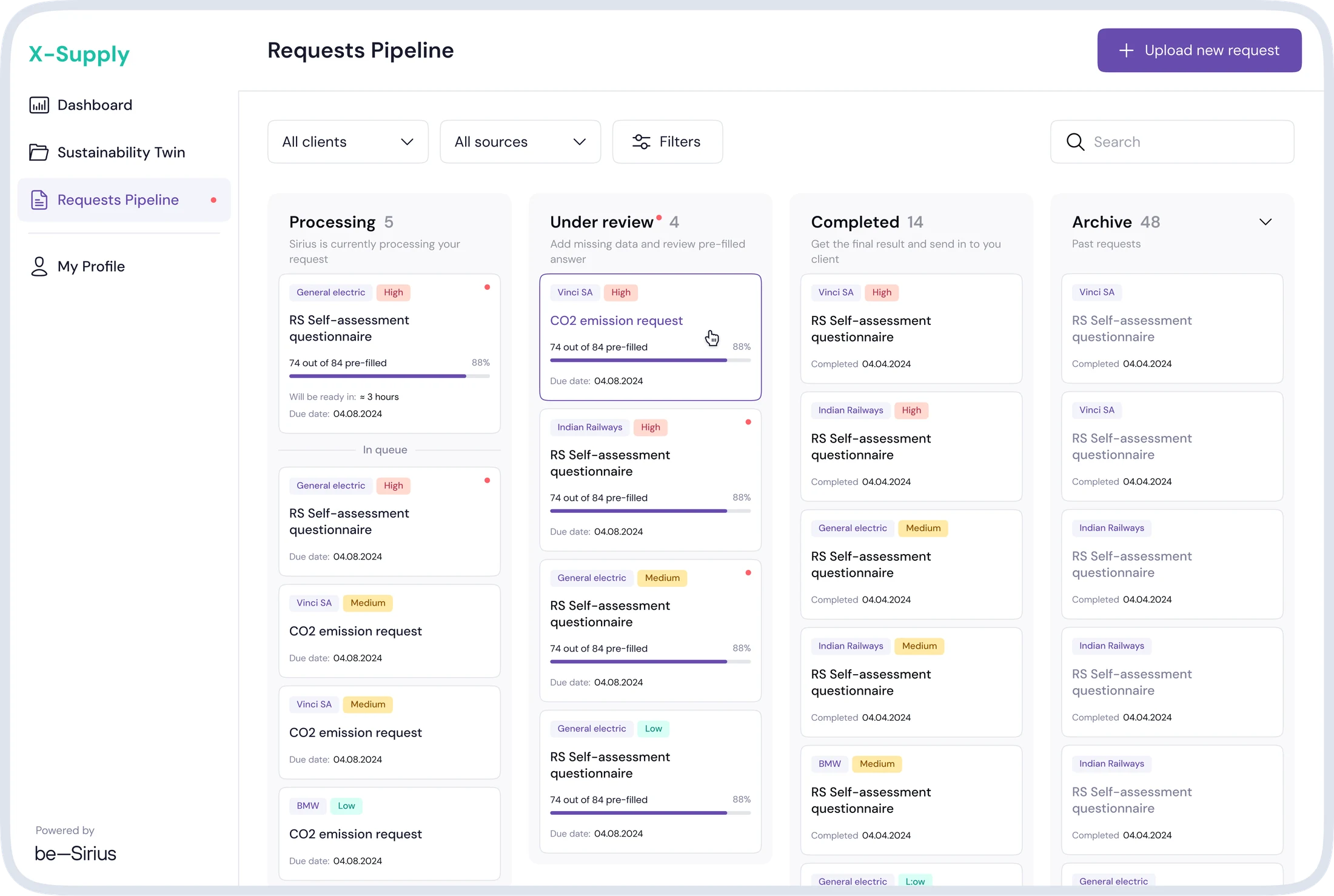The width and height of the screenshot is (1334, 896).
Task: Click the High tag on Vinci SA completed card
Action: [x=882, y=292]
